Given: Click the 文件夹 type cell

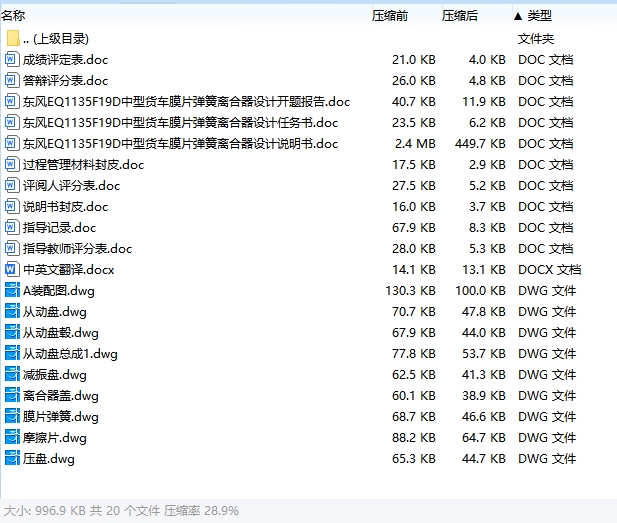Looking at the screenshot, I should click(x=536, y=39).
